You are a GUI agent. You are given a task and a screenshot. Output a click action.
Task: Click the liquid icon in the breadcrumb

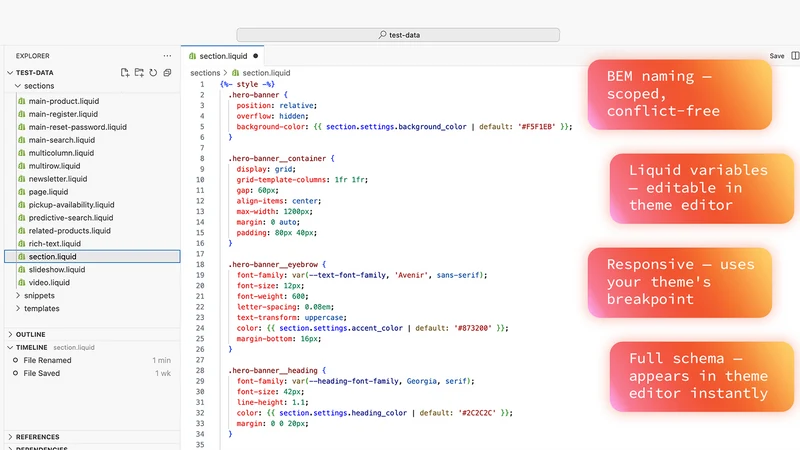click(235, 73)
